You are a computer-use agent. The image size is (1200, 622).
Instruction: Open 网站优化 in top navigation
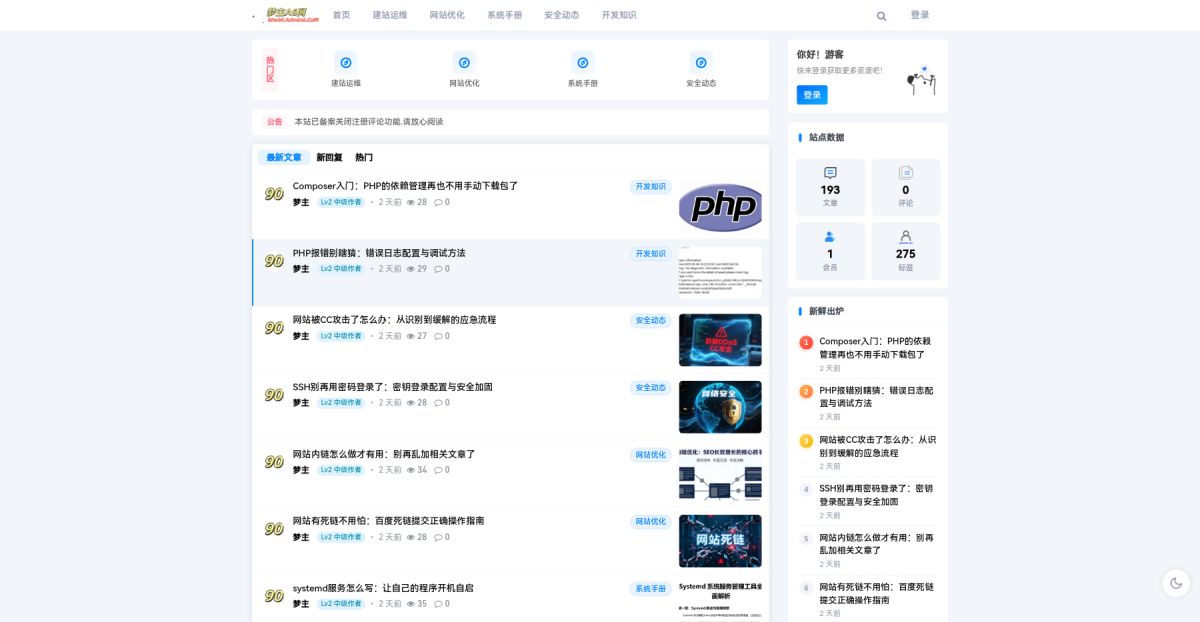pyautogui.click(x=447, y=15)
